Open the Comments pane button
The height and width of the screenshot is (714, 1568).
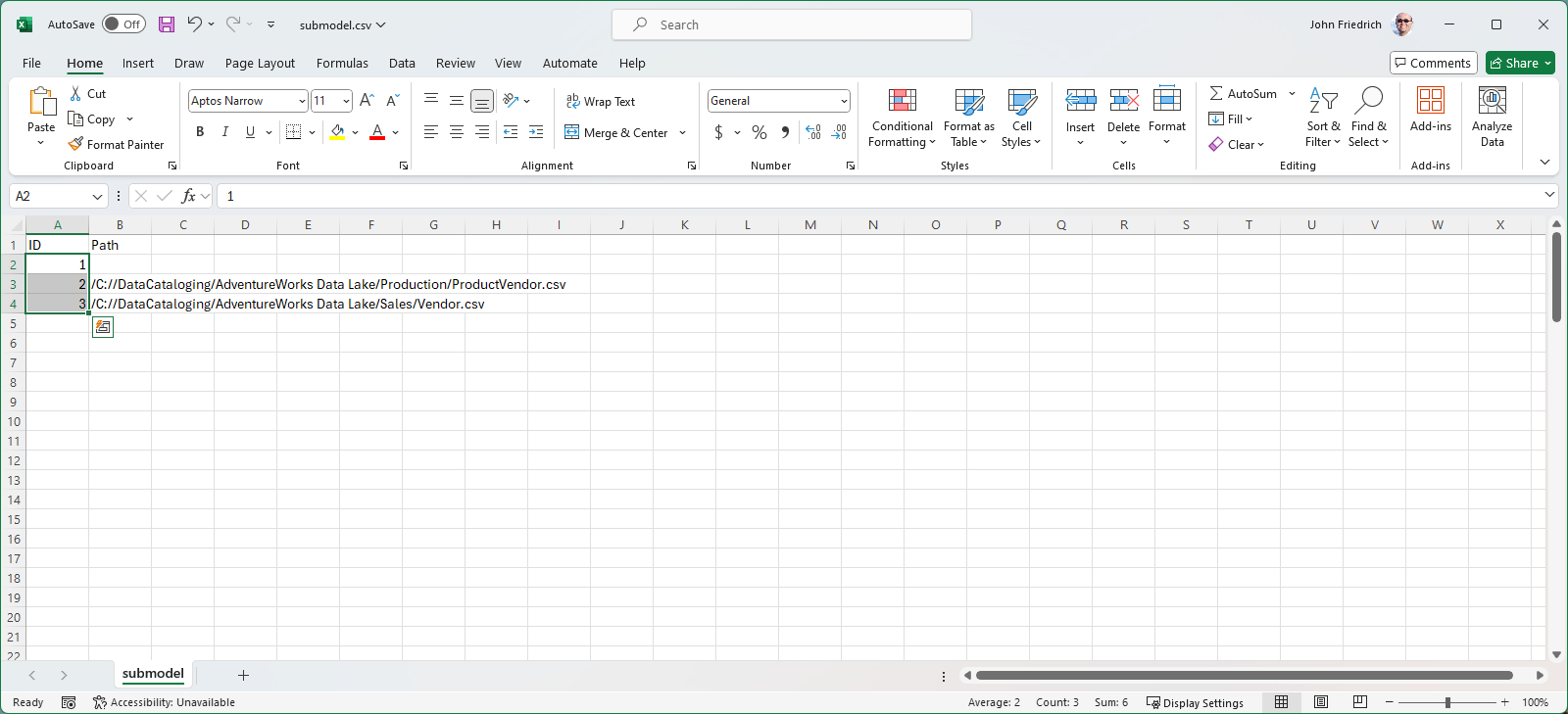[1433, 64]
